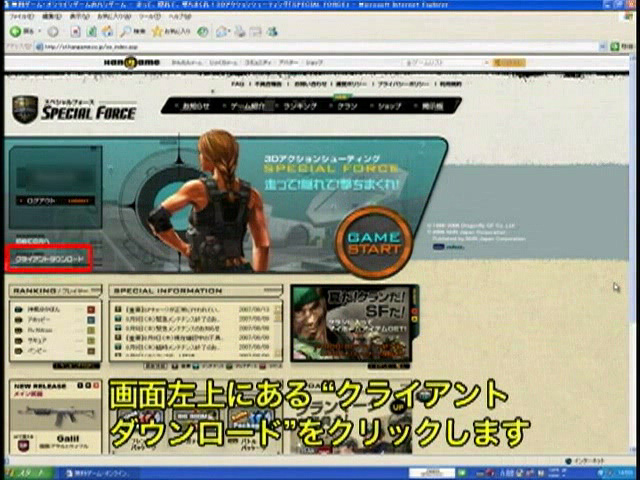Focus the address bar URL field
640x480 pixels.
[x=316, y=47]
